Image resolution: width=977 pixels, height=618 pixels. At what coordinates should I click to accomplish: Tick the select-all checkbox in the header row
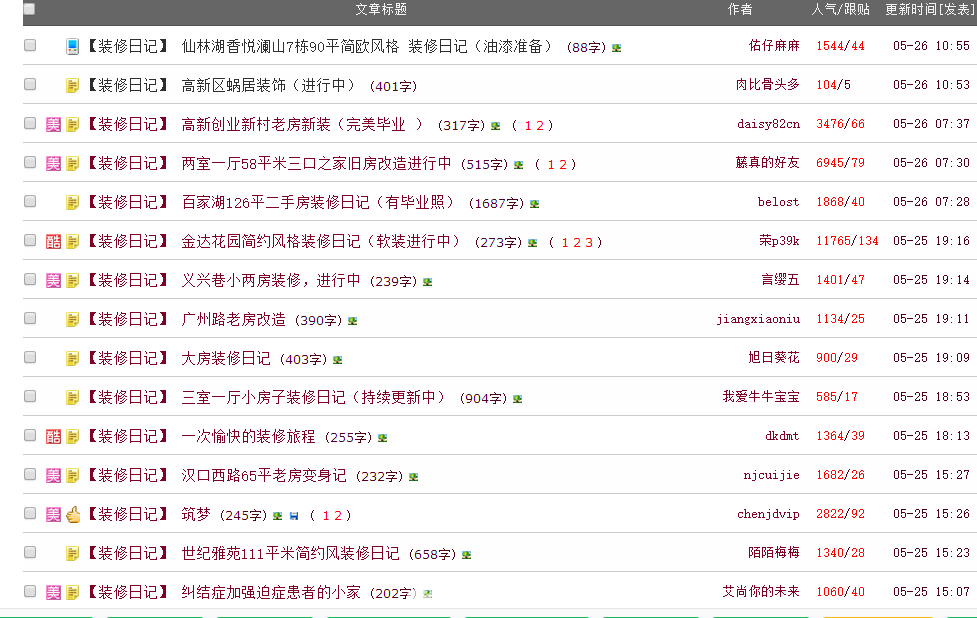[29, 9]
